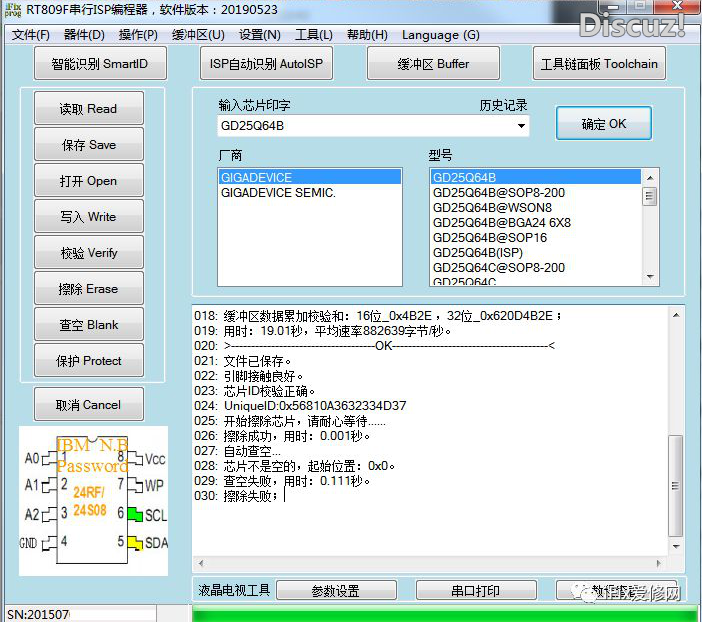
Task: Open the 帮助(H) menu
Action: (367, 35)
